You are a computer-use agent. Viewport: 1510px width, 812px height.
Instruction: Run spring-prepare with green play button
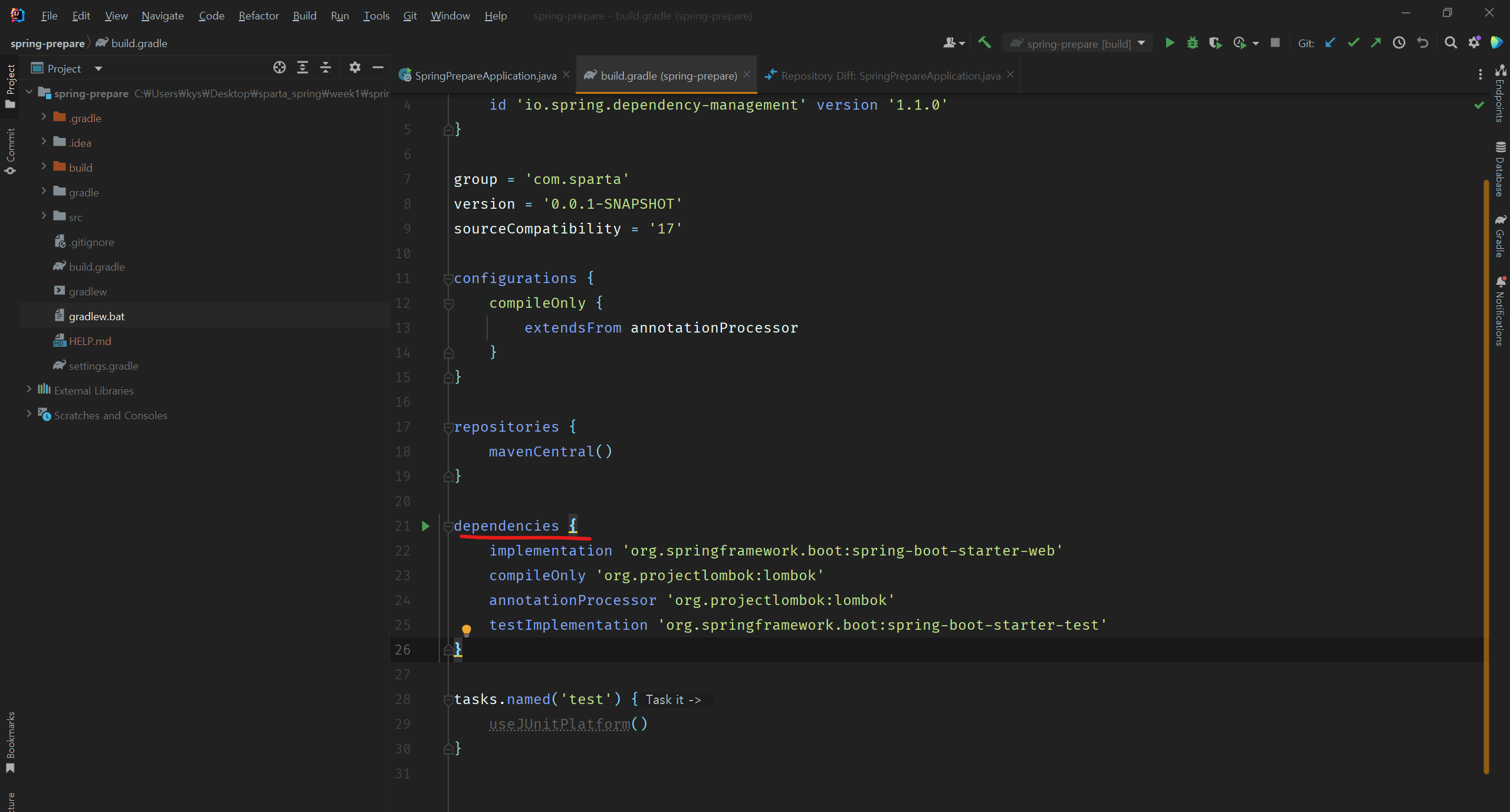pos(1170,43)
